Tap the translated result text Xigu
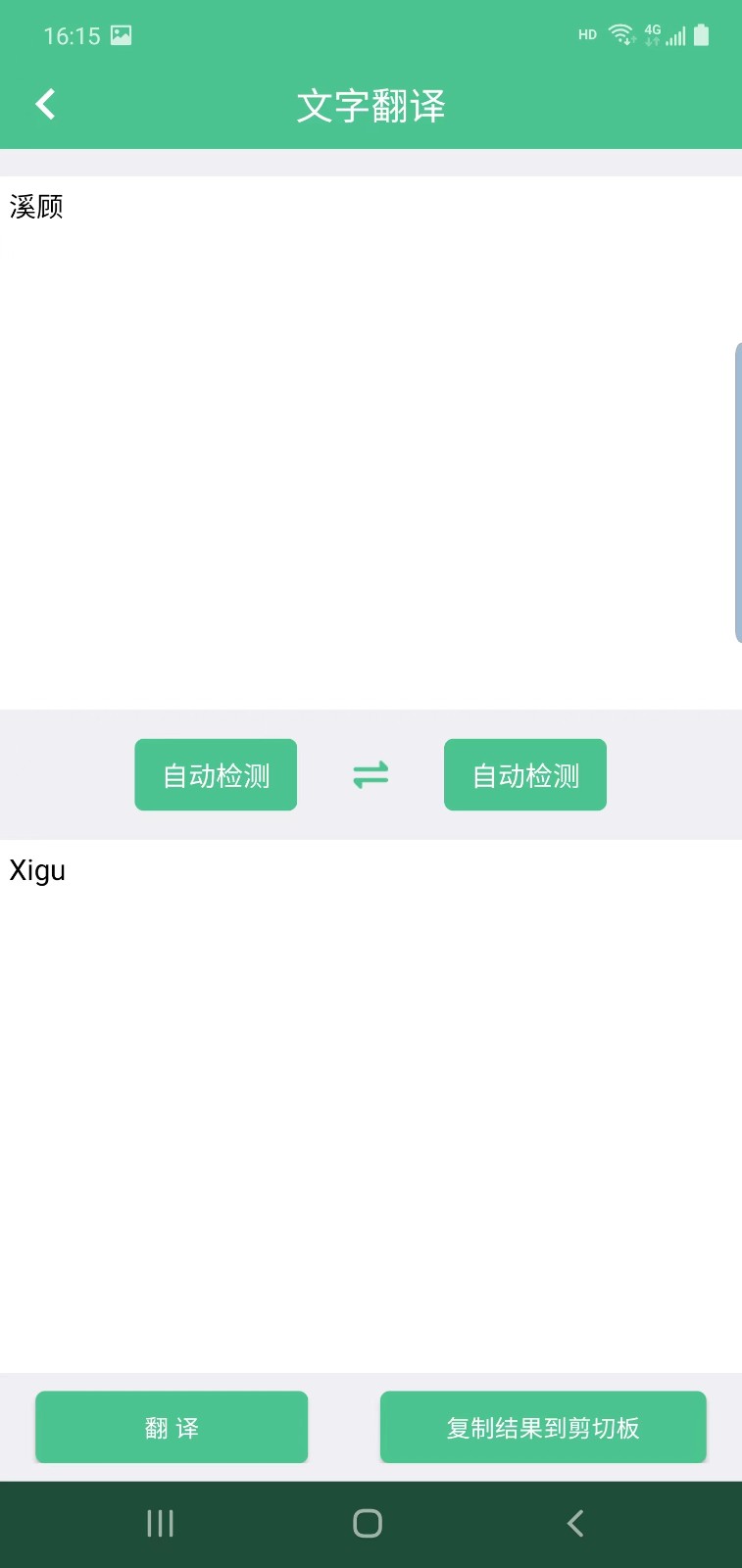 (37, 870)
